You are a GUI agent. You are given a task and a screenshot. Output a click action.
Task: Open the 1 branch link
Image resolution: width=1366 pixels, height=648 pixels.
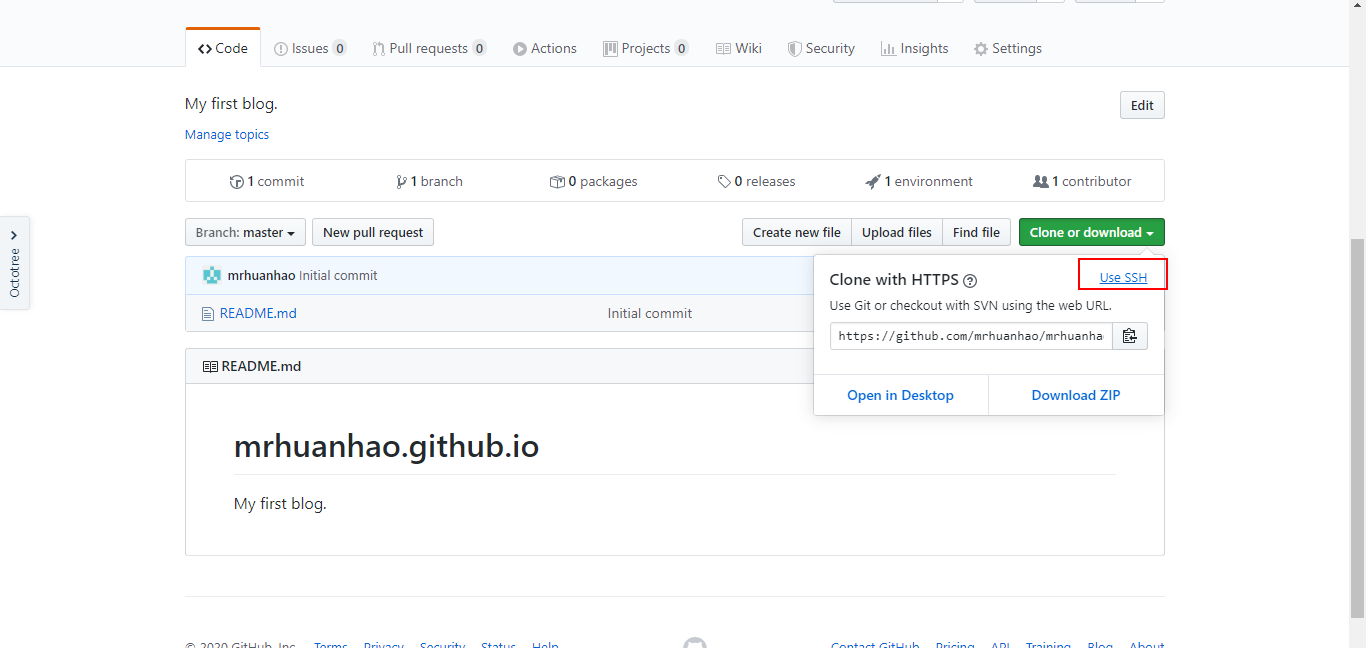(430, 181)
